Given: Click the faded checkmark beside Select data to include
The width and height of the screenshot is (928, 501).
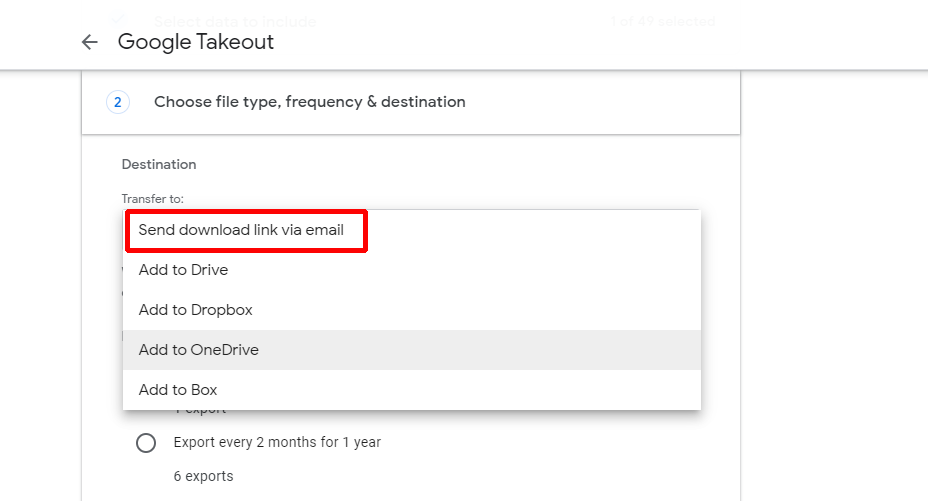Looking at the screenshot, I should (x=117, y=20).
